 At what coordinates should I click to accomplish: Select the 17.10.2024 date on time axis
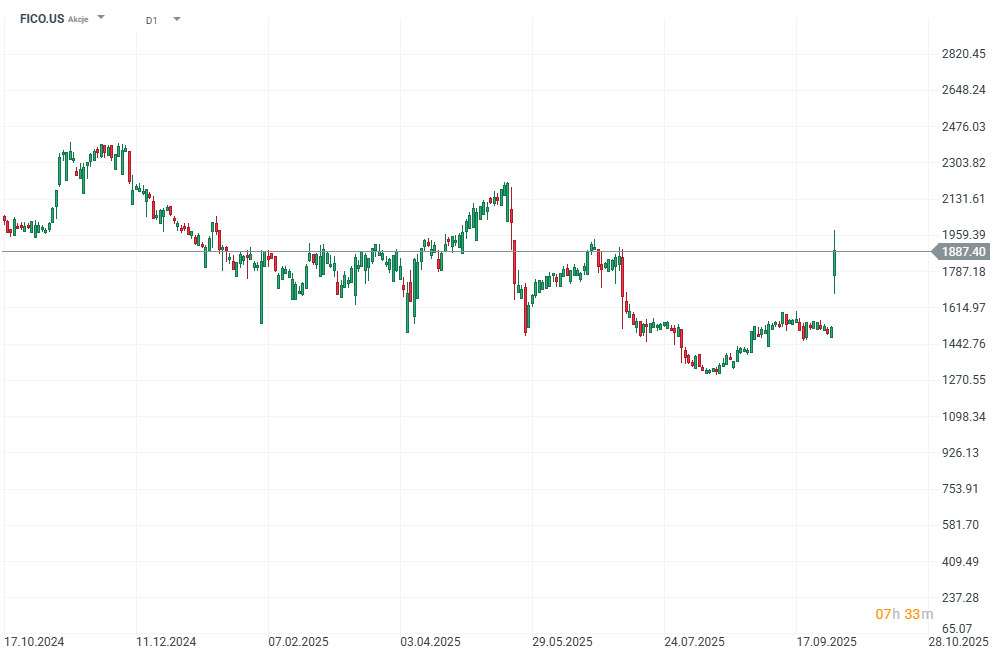coord(33,641)
